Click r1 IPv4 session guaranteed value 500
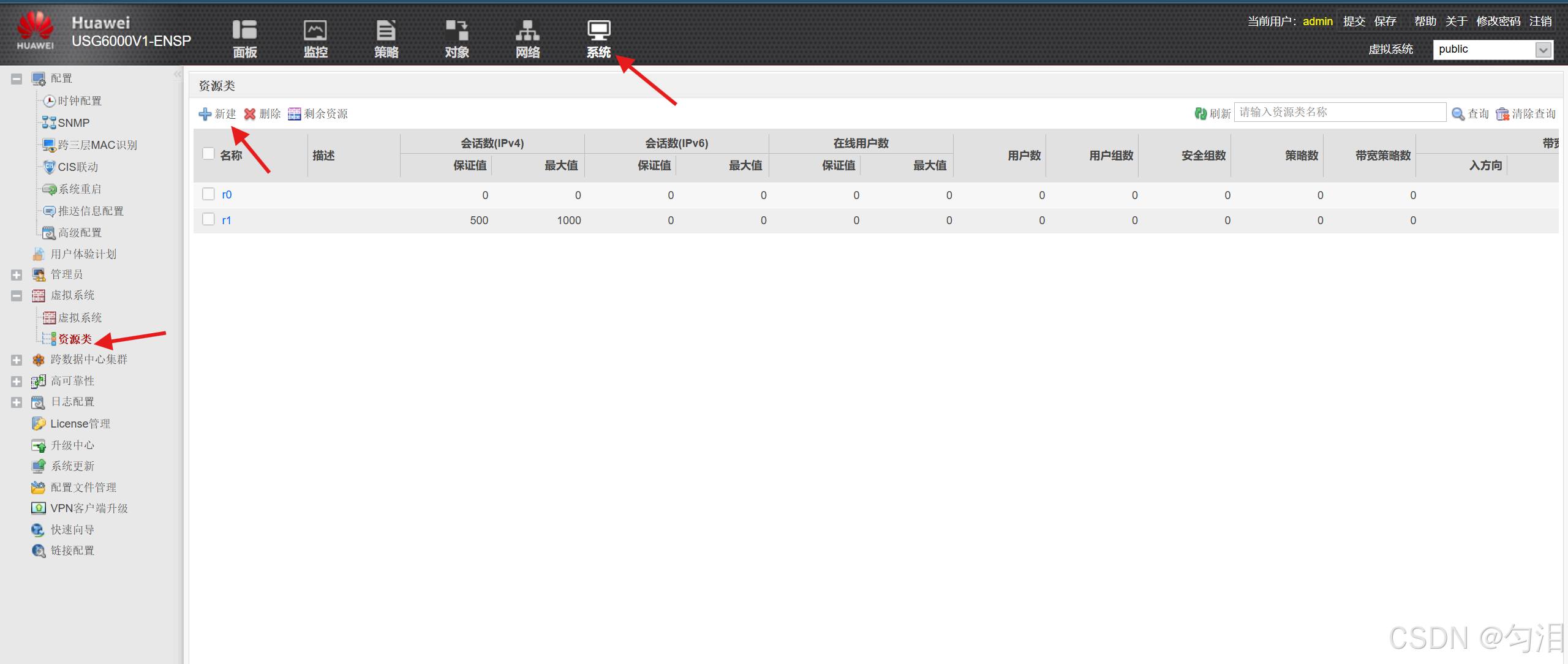 pos(479,221)
